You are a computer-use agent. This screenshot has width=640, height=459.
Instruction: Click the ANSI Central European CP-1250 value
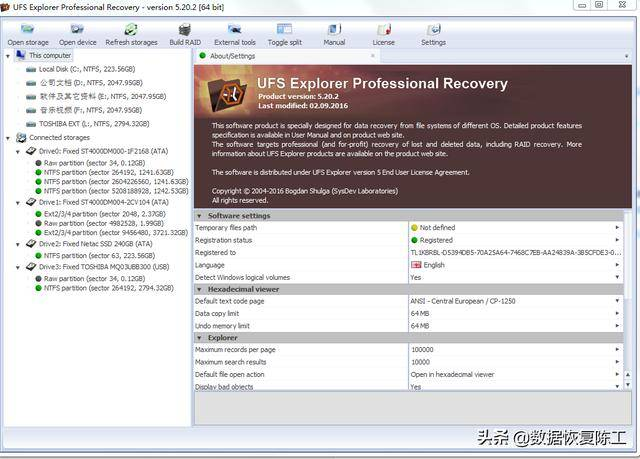(x=462, y=301)
